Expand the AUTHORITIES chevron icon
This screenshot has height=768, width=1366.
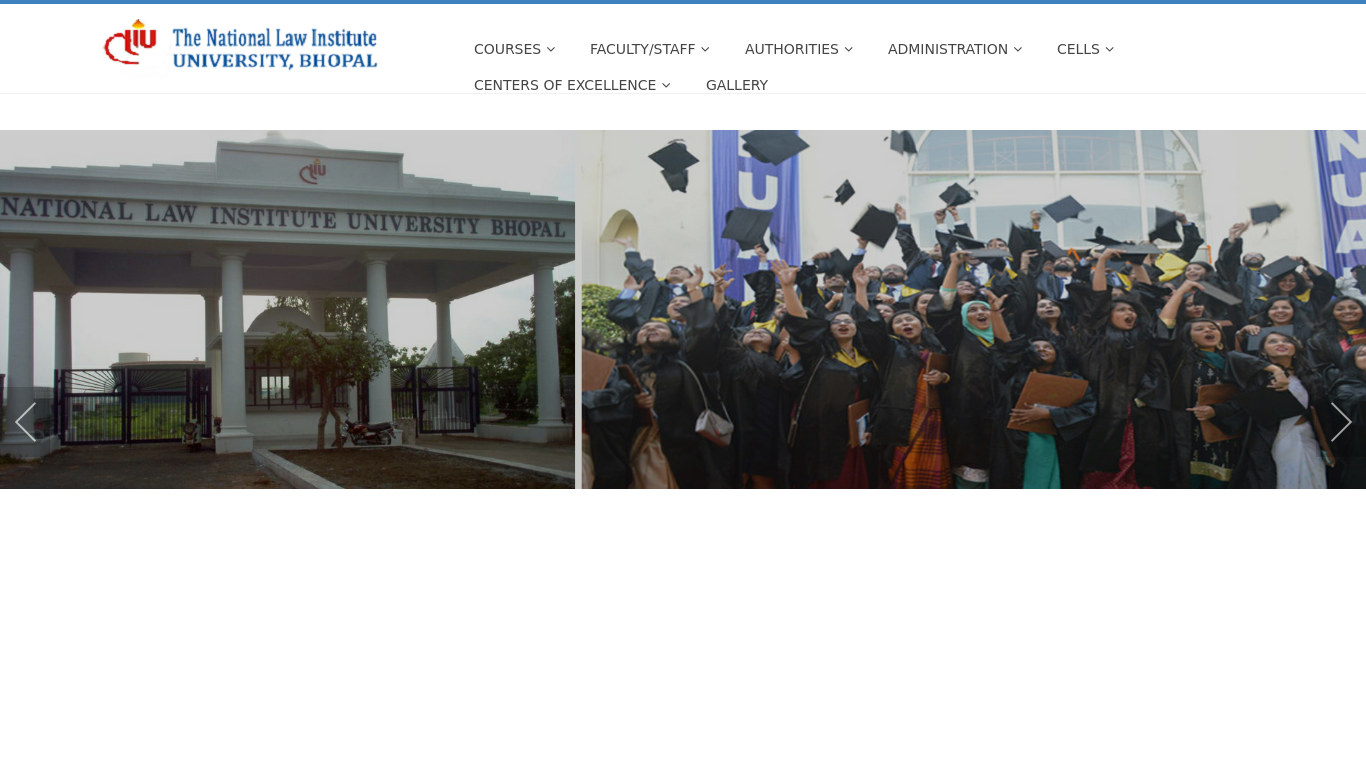[x=848, y=49]
